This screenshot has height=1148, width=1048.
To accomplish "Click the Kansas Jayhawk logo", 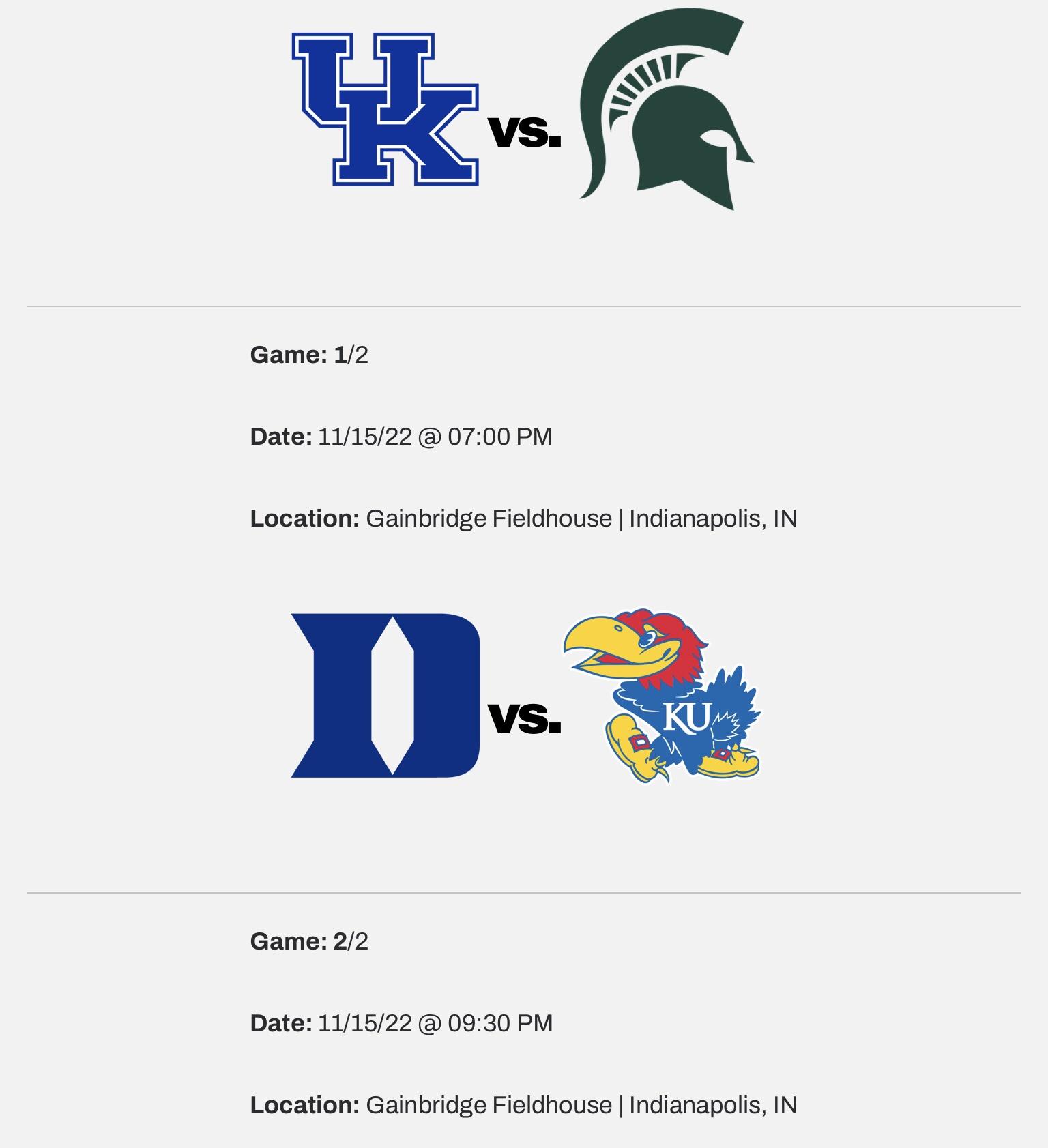I will coord(662,695).
